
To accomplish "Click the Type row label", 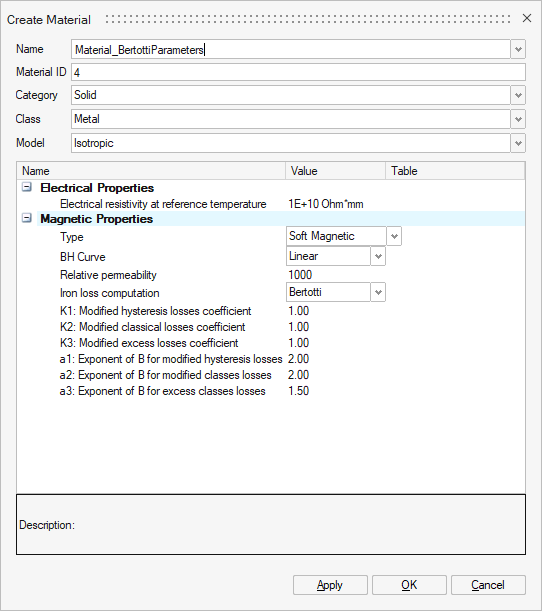I will pos(72,237).
